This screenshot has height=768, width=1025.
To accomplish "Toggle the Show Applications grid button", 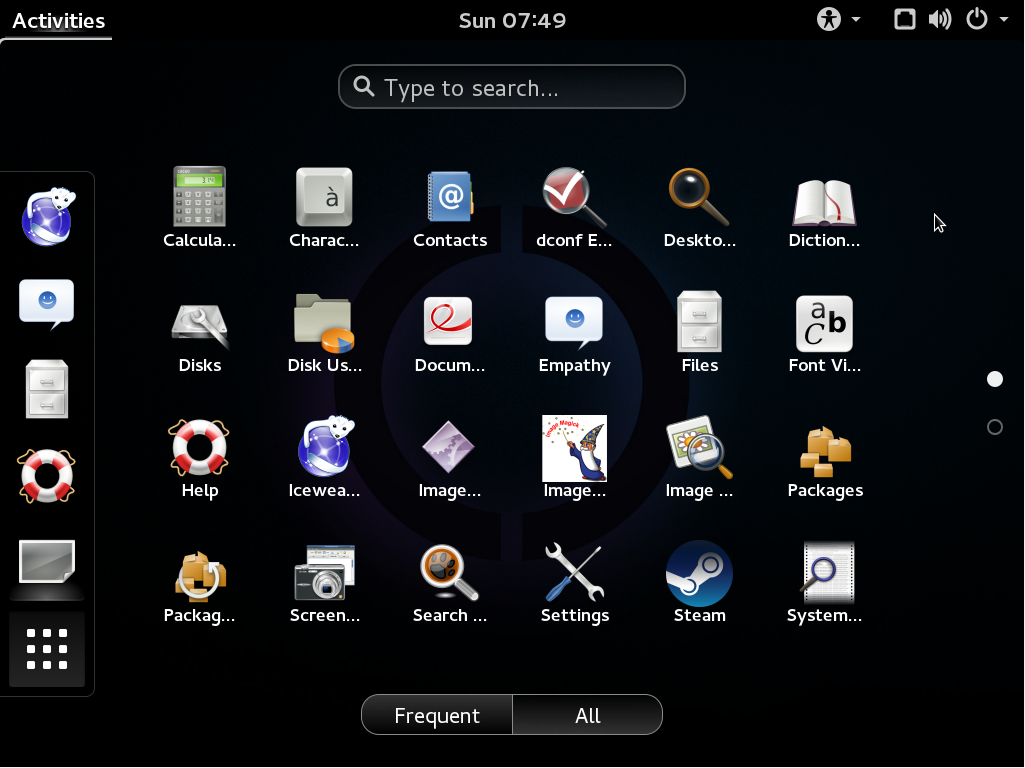I will 47,649.
